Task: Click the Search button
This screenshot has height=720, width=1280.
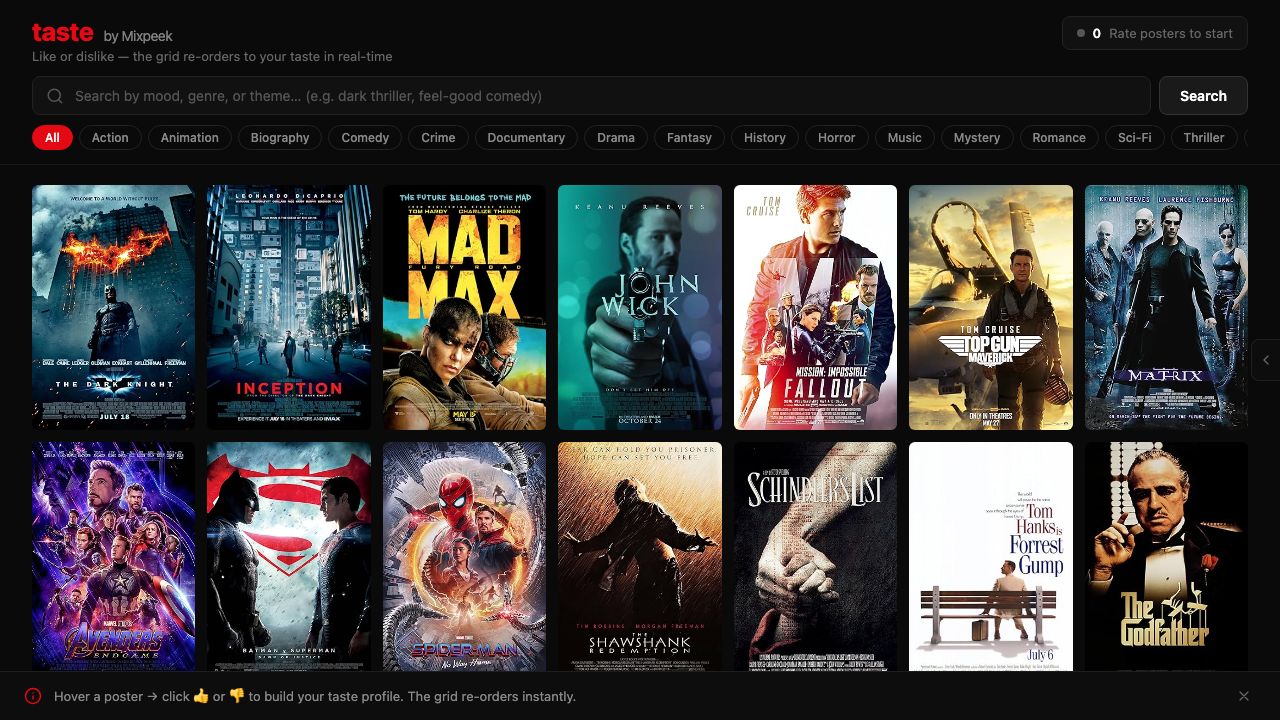Action: (x=1203, y=96)
